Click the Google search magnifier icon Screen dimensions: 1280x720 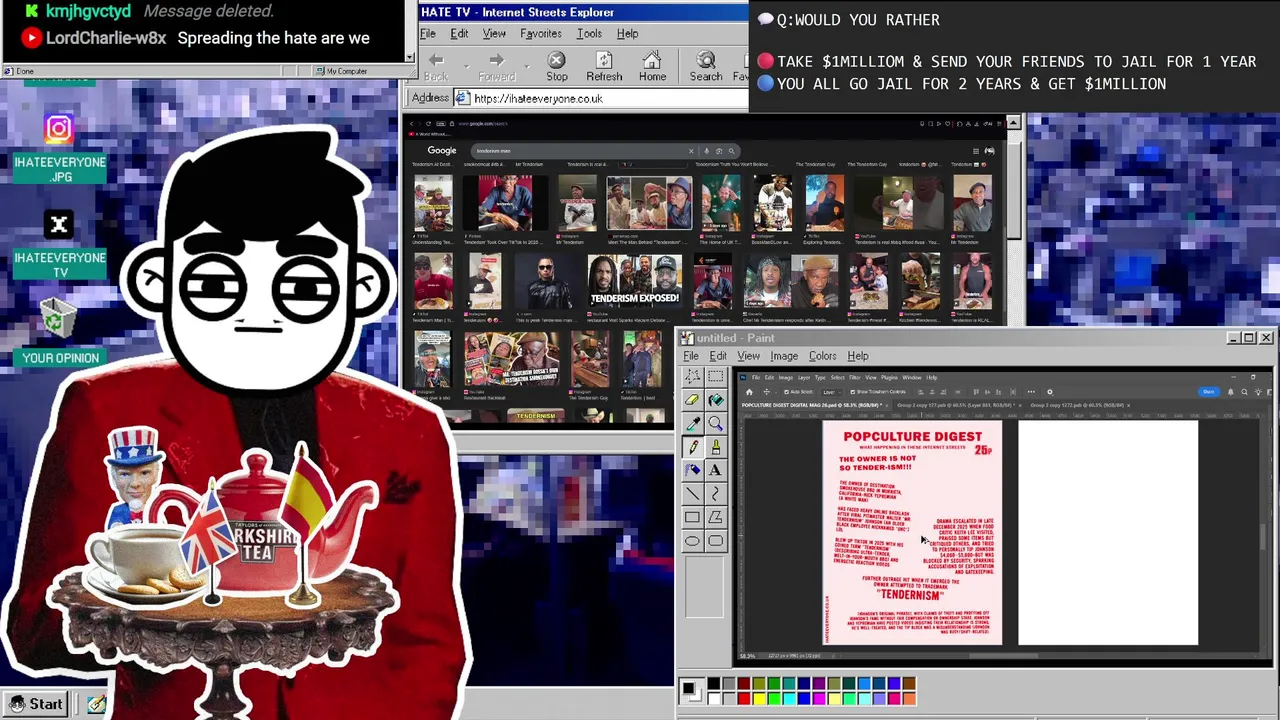pyautogui.click(x=732, y=151)
